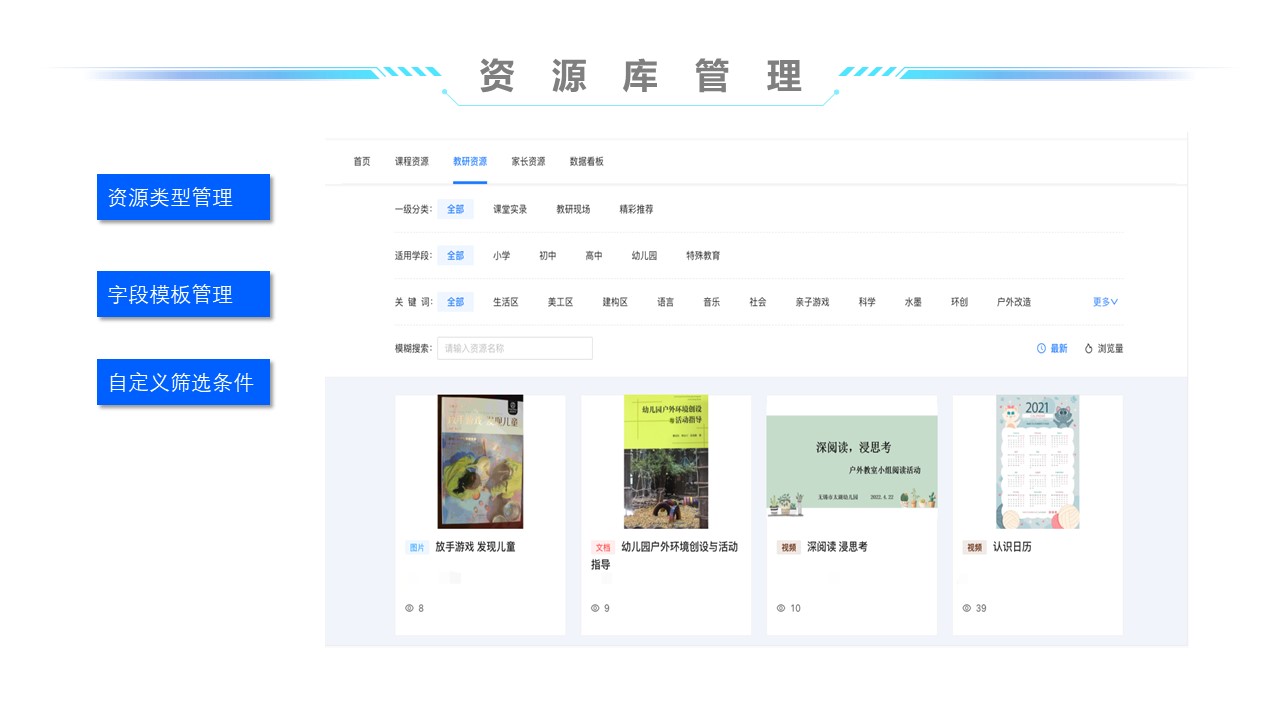Select 美工区 keyword filter
The image size is (1280, 720).
[x=560, y=301]
